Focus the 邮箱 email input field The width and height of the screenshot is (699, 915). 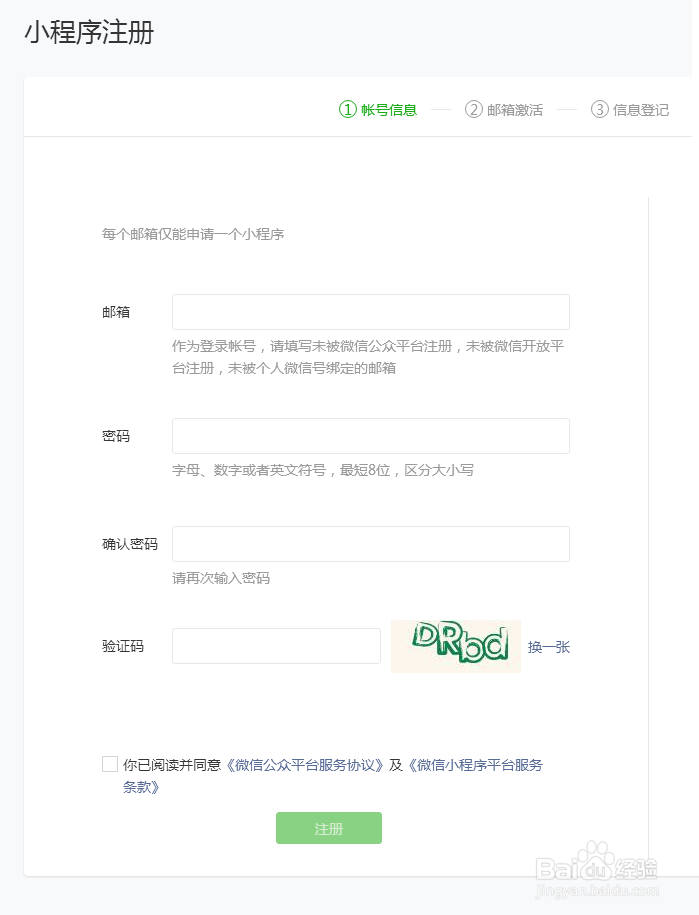point(371,312)
